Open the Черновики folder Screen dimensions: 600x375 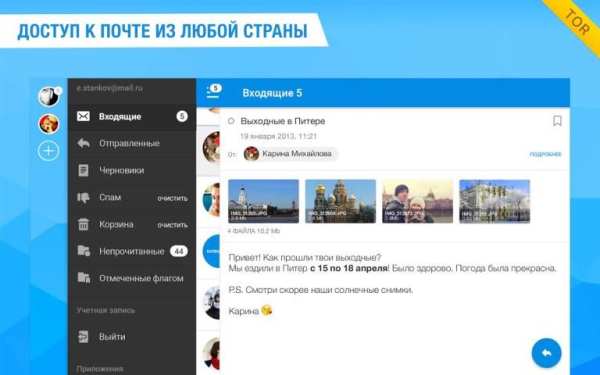132,170
